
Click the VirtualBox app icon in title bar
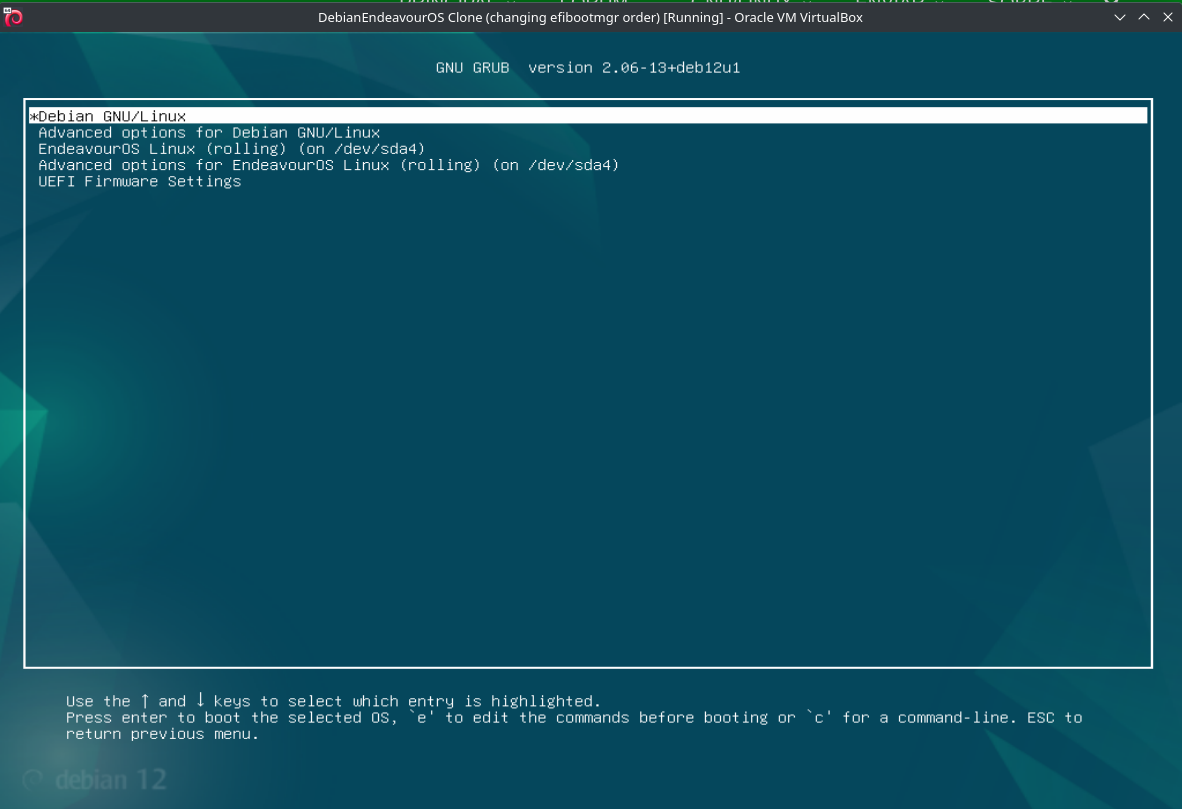coord(13,16)
